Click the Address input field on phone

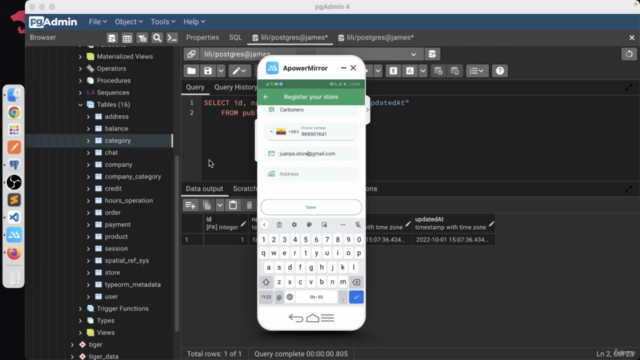tap(311, 174)
